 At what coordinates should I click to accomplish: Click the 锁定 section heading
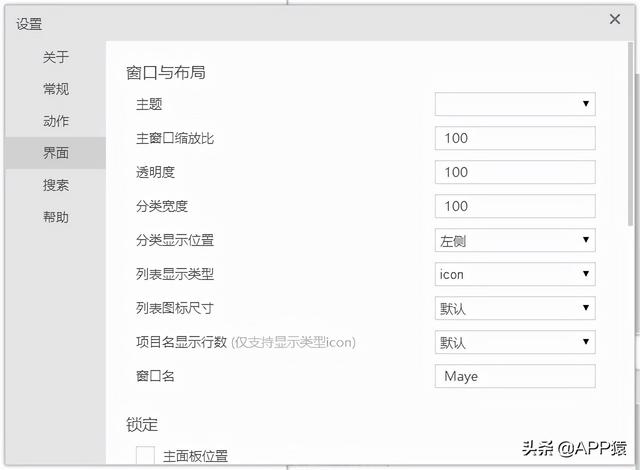click(x=142, y=425)
